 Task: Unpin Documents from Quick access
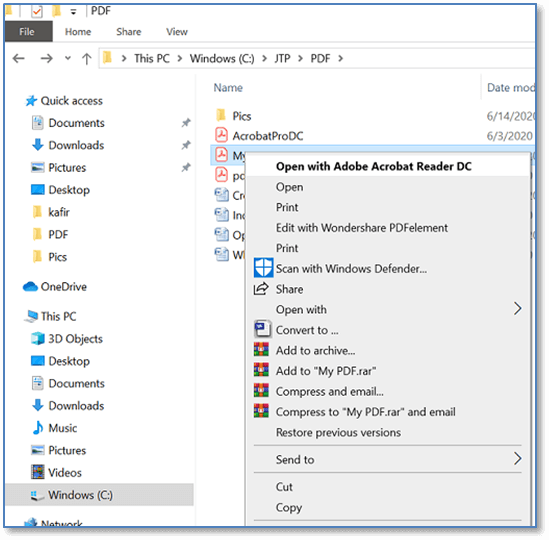tap(186, 123)
